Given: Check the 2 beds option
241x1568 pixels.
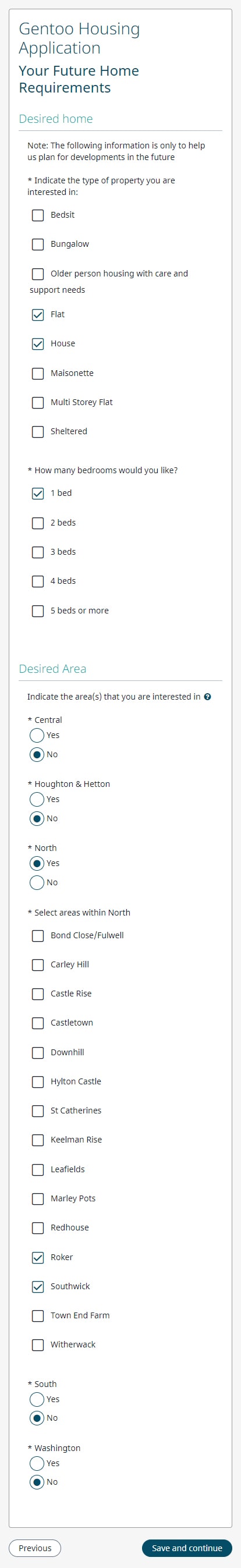Looking at the screenshot, I should coord(38,523).
